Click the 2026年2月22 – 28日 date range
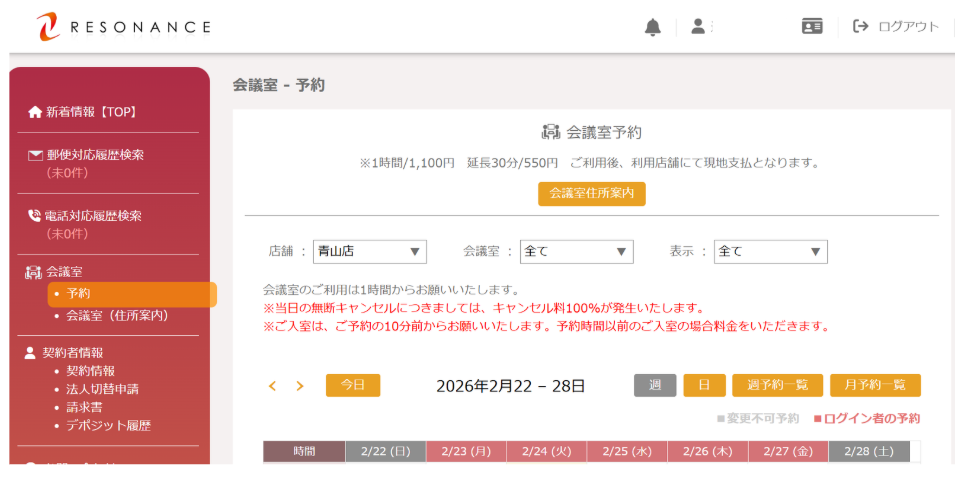This screenshot has height=485, width=955. [x=510, y=386]
